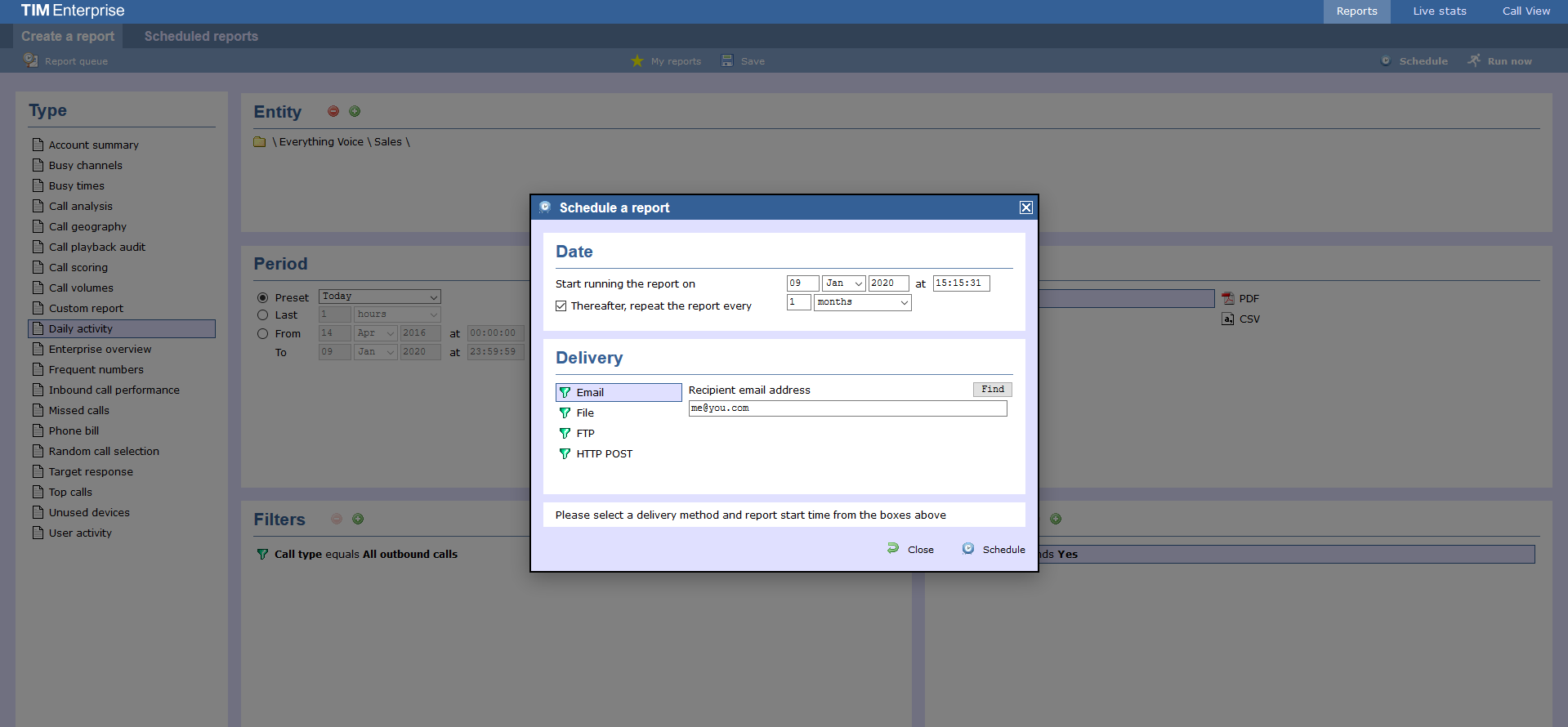Click the repeat interval number field

click(x=799, y=302)
